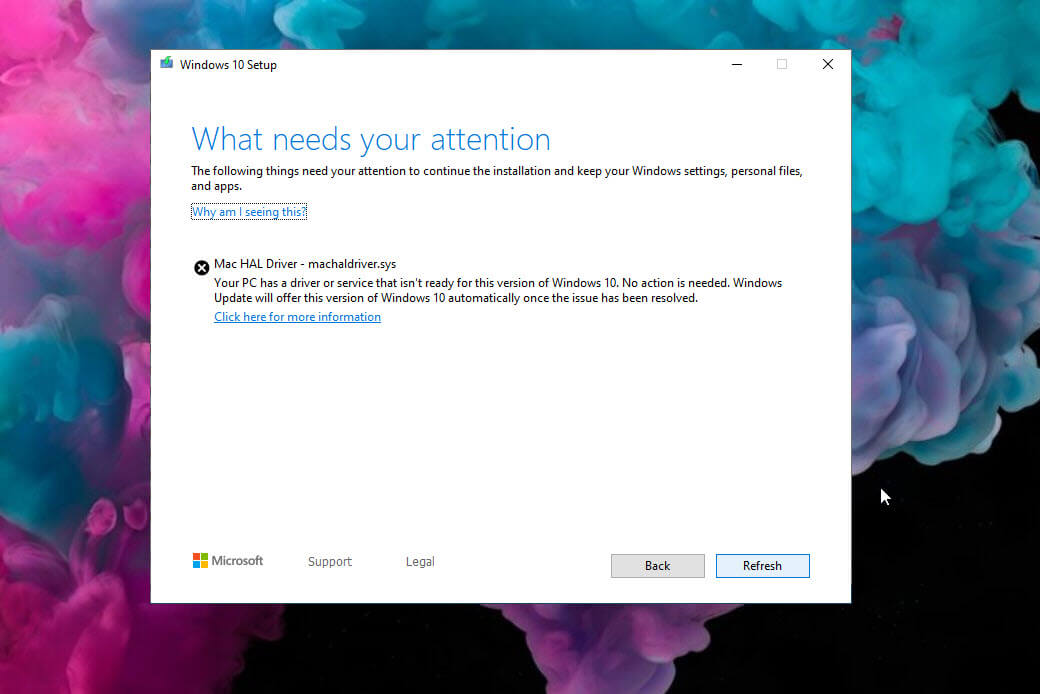Click the paragraph starting 'The following things need'
Viewport: 1040px width, 694px height.
pyautogui.click(x=497, y=178)
